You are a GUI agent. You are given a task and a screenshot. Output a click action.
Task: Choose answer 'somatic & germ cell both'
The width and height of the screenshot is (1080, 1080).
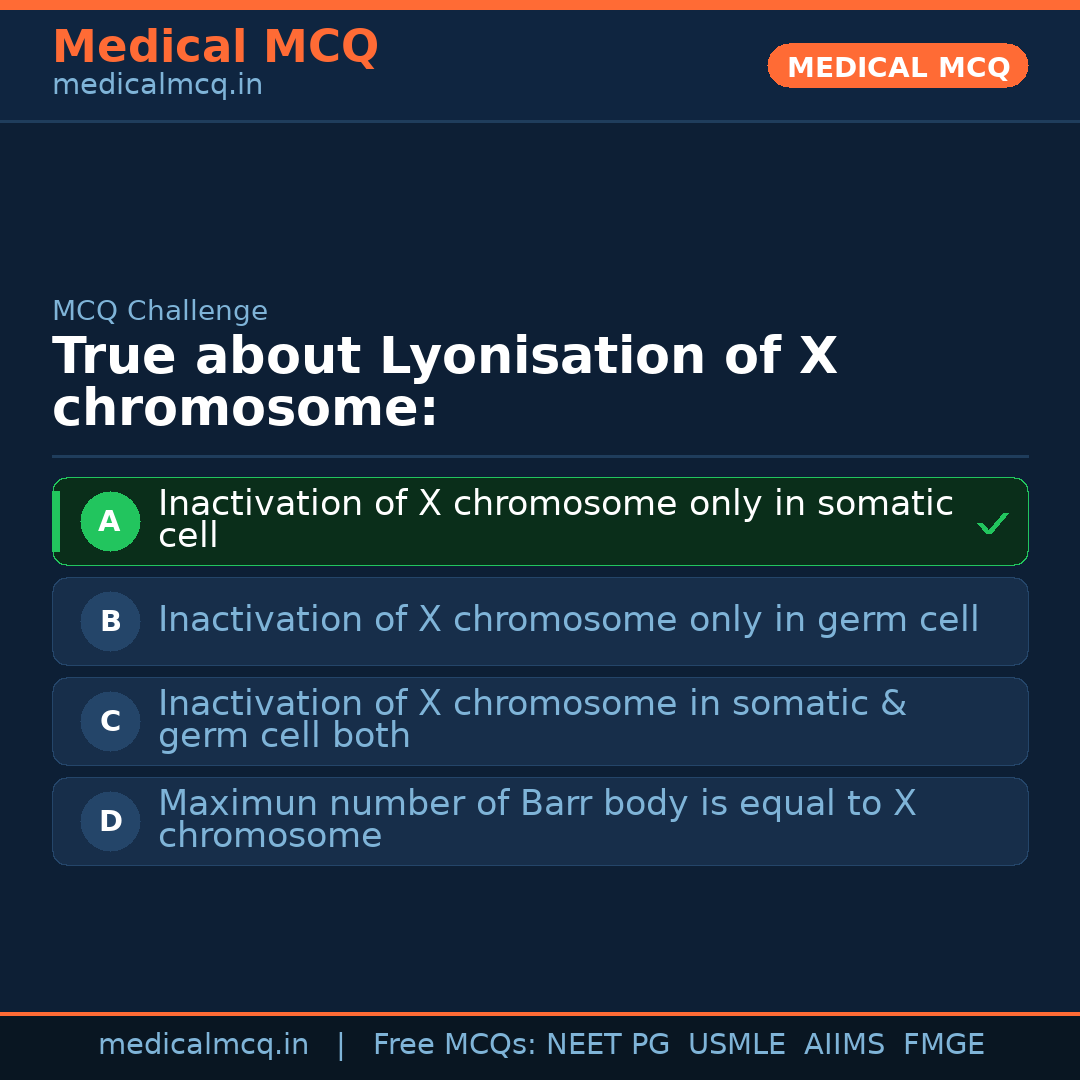coord(532,720)
